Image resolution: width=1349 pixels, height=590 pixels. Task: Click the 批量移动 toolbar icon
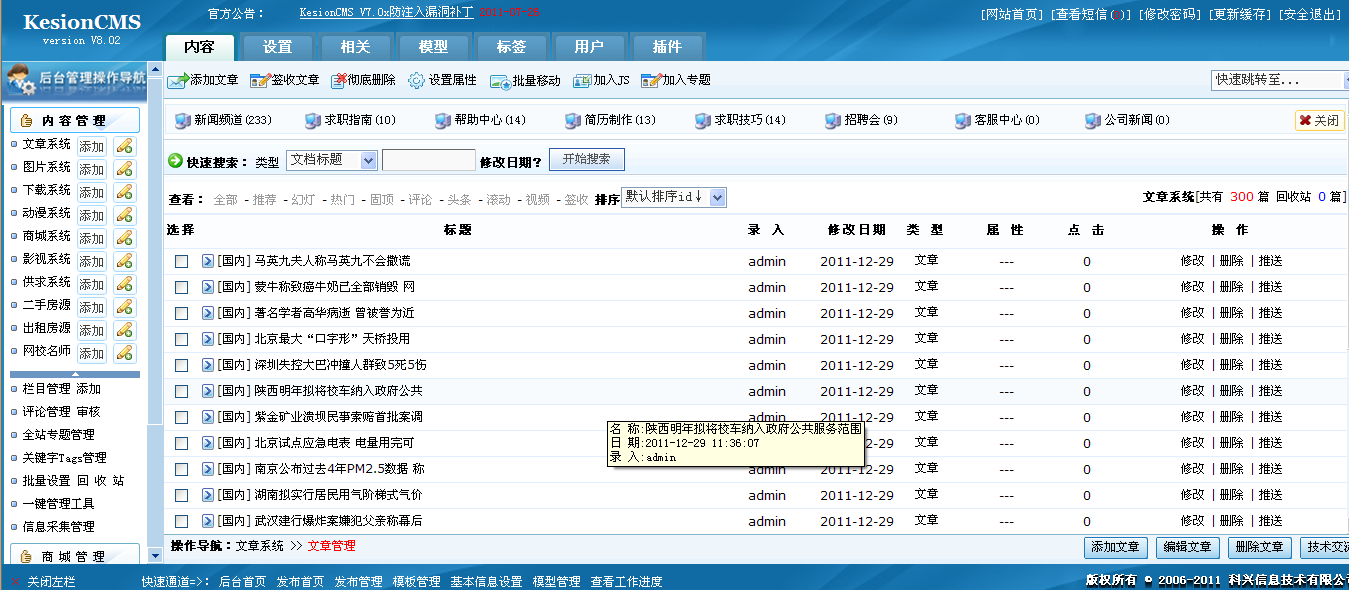[501, 80]
